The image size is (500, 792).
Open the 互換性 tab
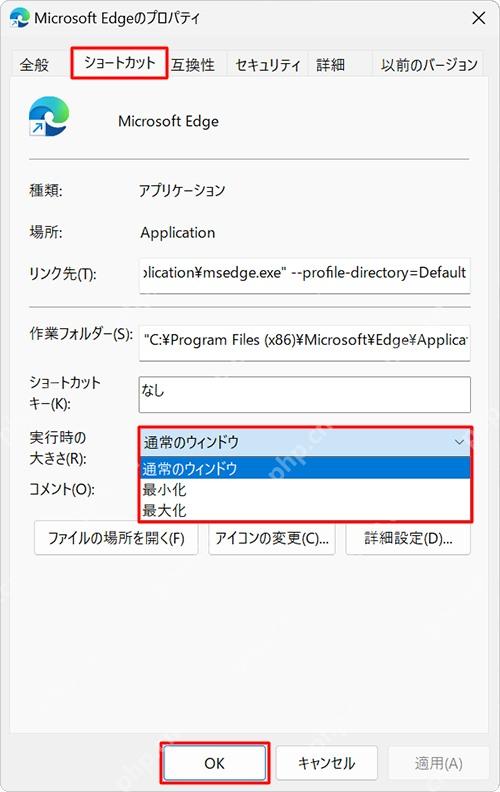(193, 65)
